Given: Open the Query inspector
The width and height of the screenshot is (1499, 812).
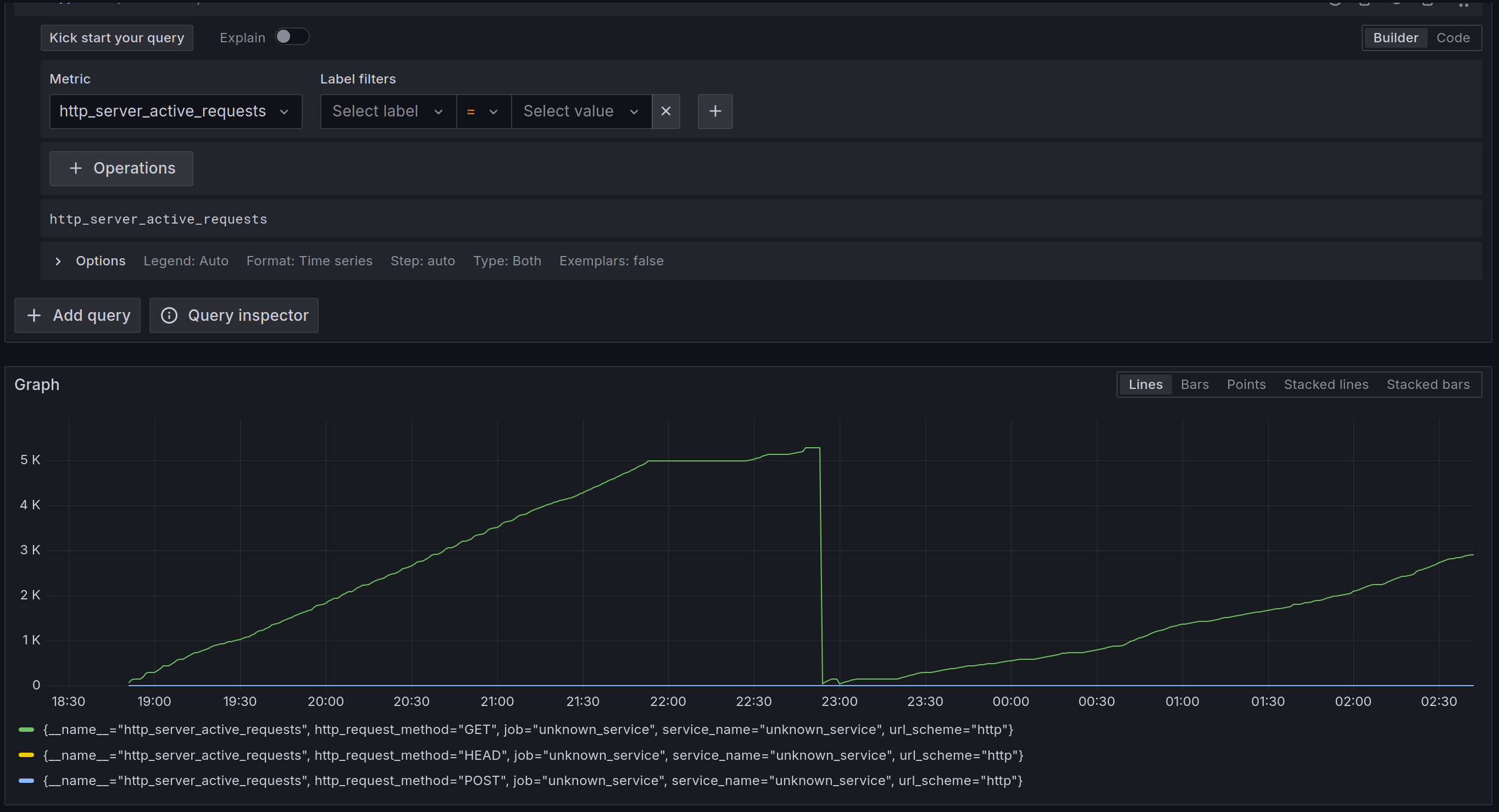Looking at the screenshot, I should click(234, 315).
